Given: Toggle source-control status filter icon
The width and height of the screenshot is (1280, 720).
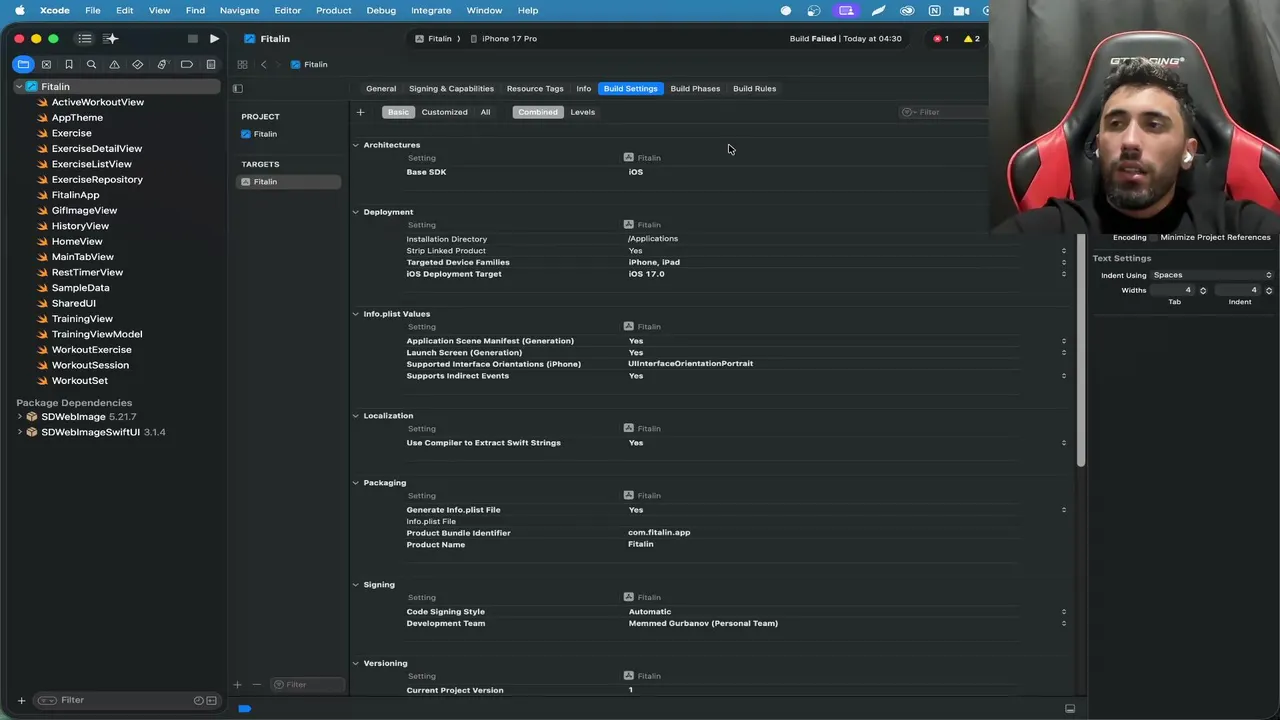Looking at the screenshot, I should coord(212,700).
